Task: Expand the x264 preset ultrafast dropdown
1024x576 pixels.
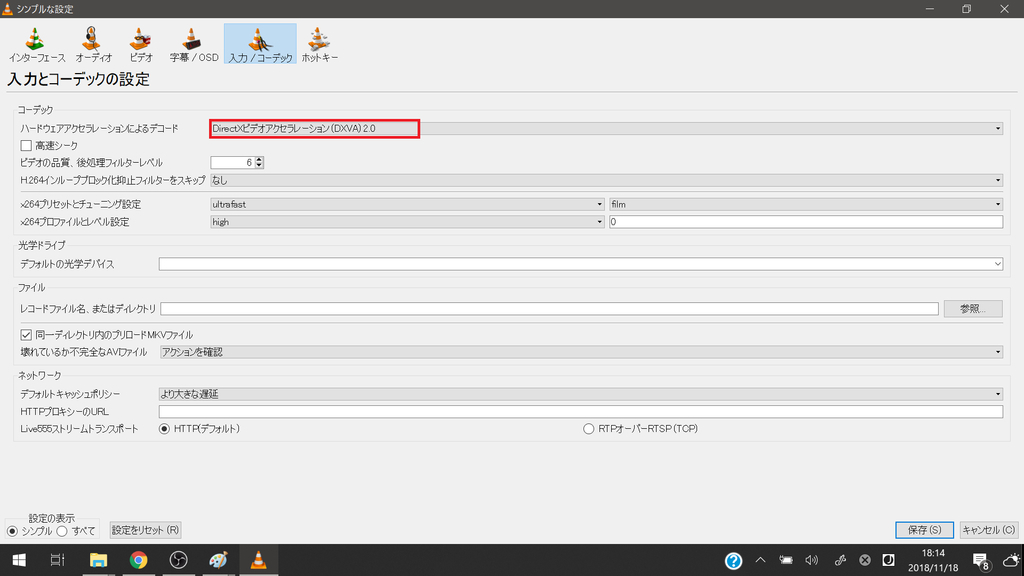Action: (x=407, y=204)
